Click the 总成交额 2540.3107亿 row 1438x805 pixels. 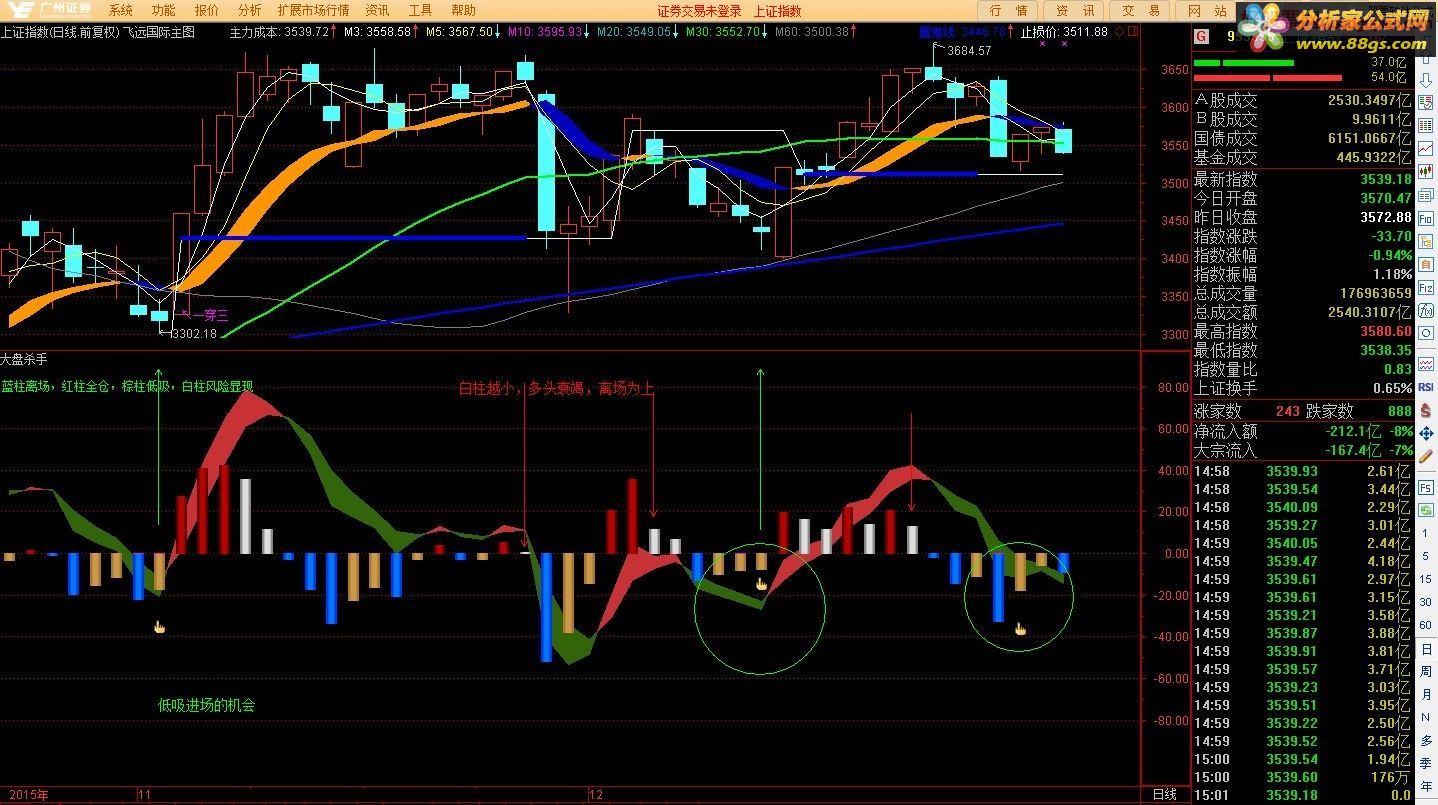pos(1302,312)
